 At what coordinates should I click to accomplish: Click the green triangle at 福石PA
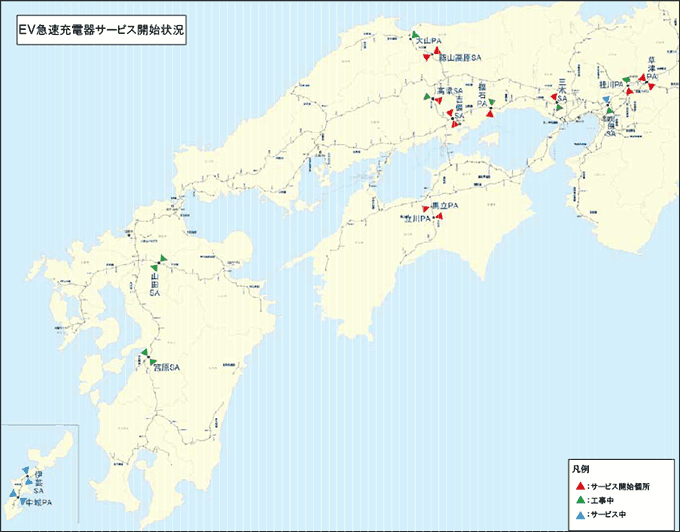(x=491, y=102)
